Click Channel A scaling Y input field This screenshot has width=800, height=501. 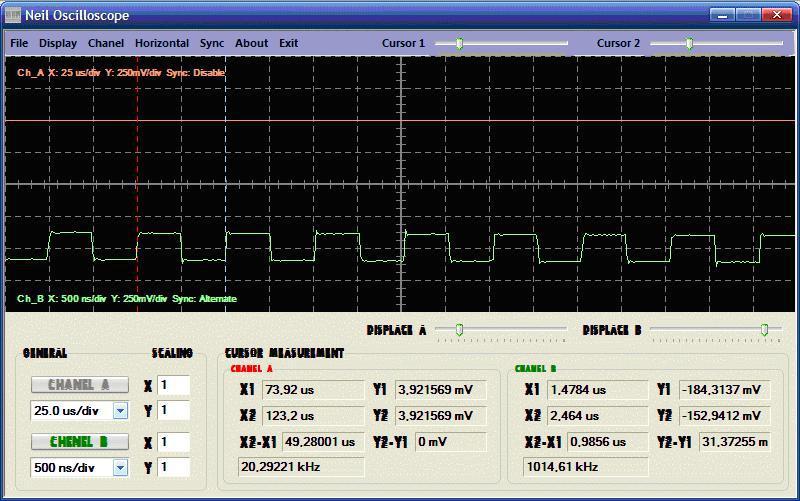(x=173, y=411)
